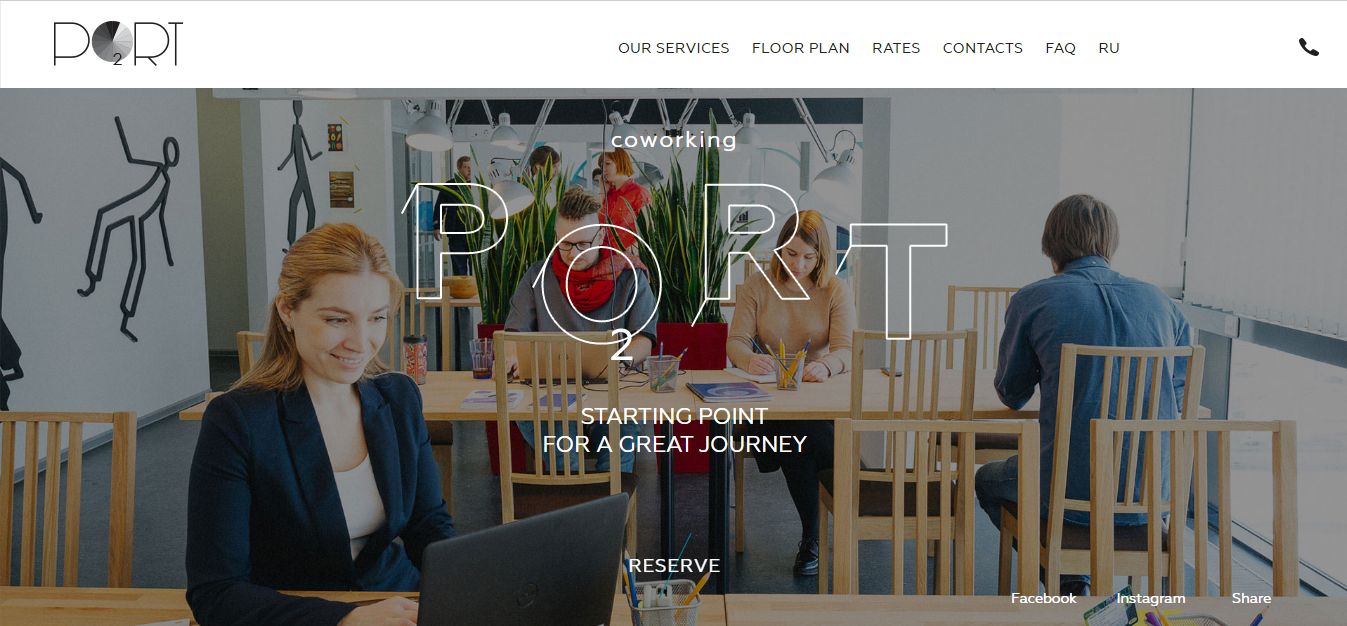Viewport: 1347px width, 626px height.
Task: Open the FAQ link
Action: tap(1061, 48)
